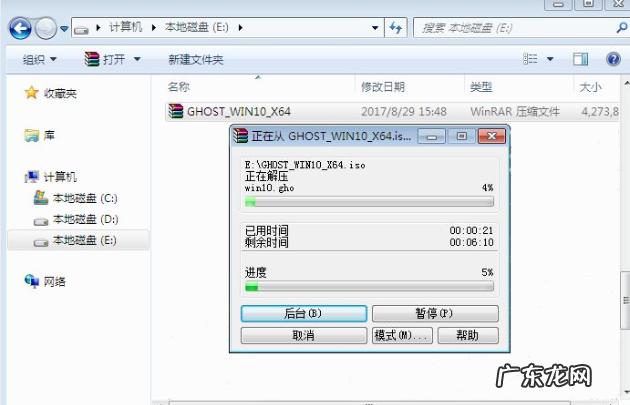Image resolution: width=630 pixels, height=405 pixels.
Task: Click the change view icon
Action: (x=530, y=59)
